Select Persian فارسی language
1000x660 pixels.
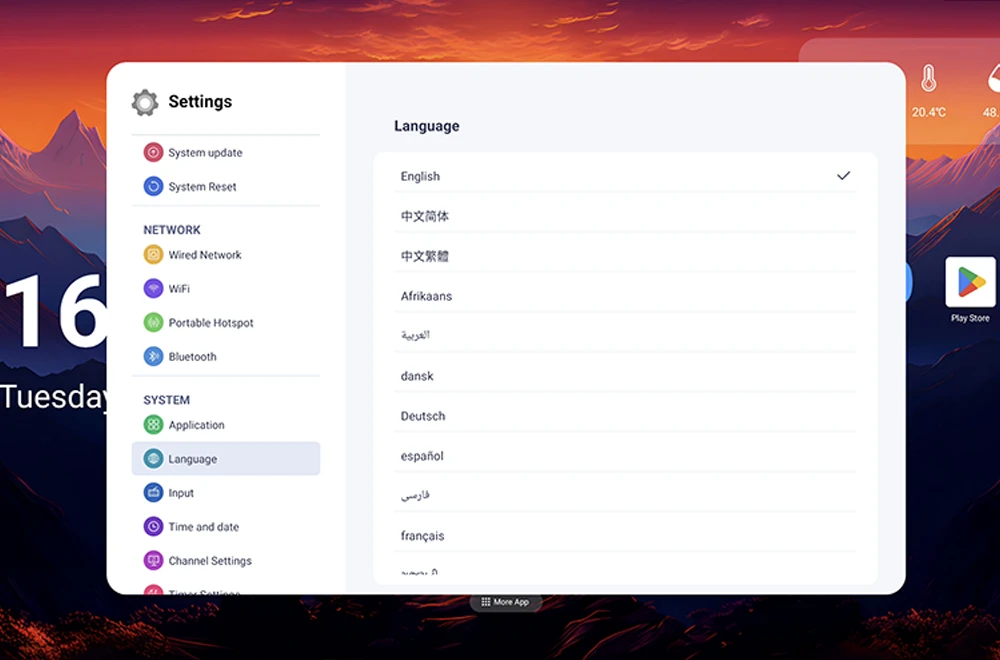[x=625, y=495]
